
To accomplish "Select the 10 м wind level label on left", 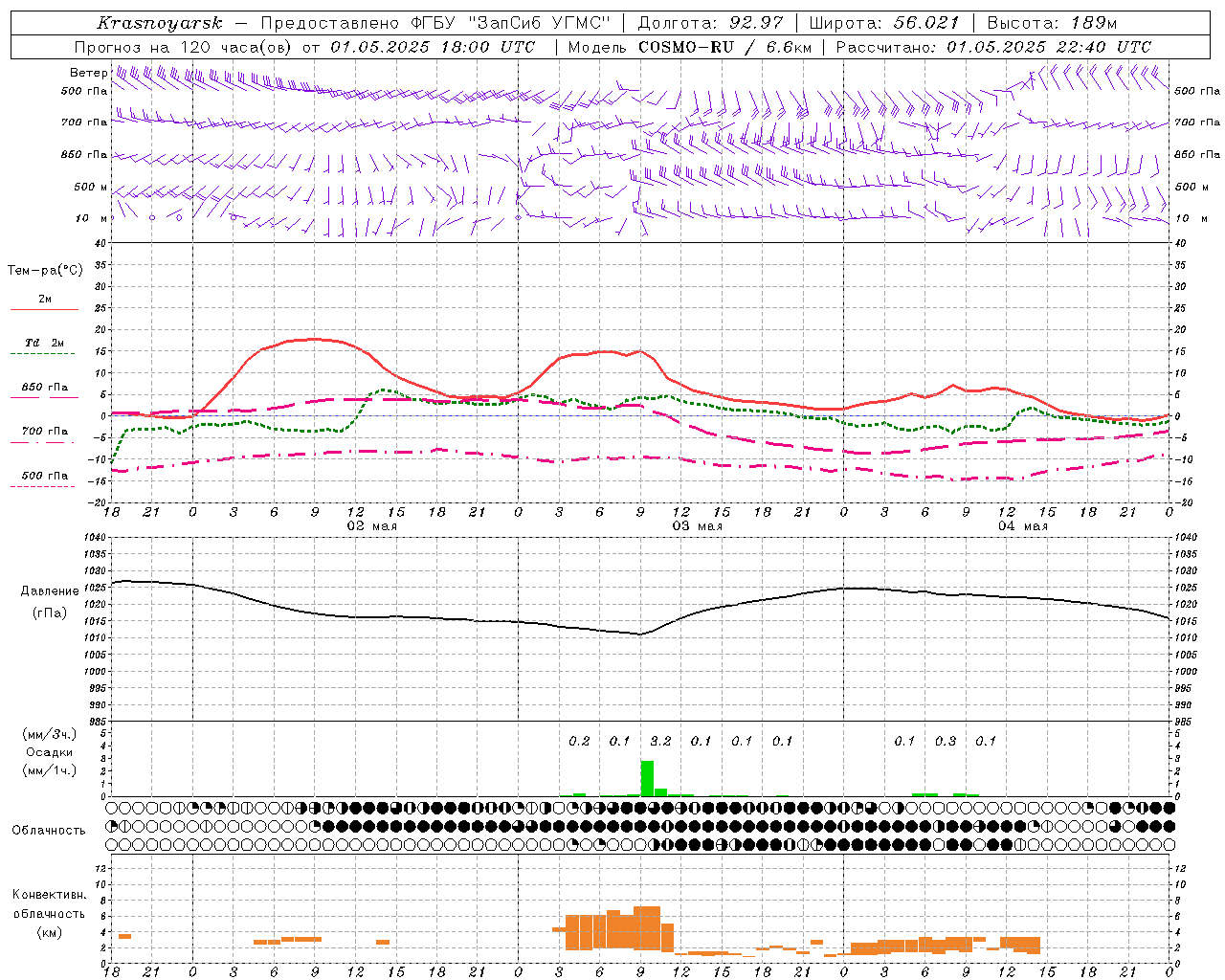I will point(92,218).
